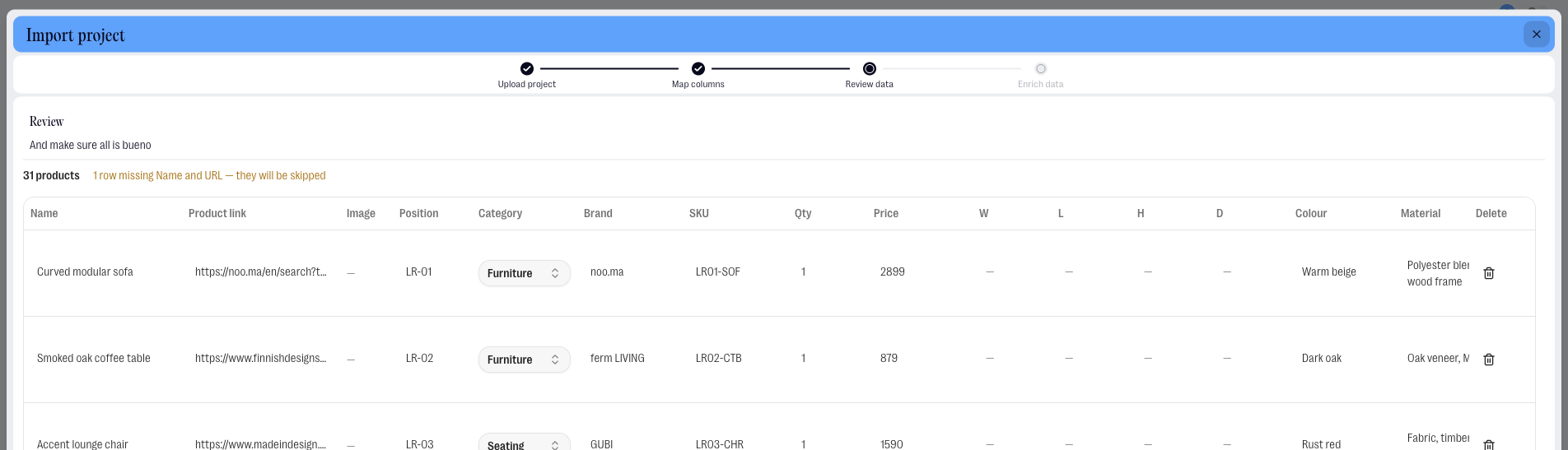
Task: Click the missing rows warning text
Action: tap(209, 175)
